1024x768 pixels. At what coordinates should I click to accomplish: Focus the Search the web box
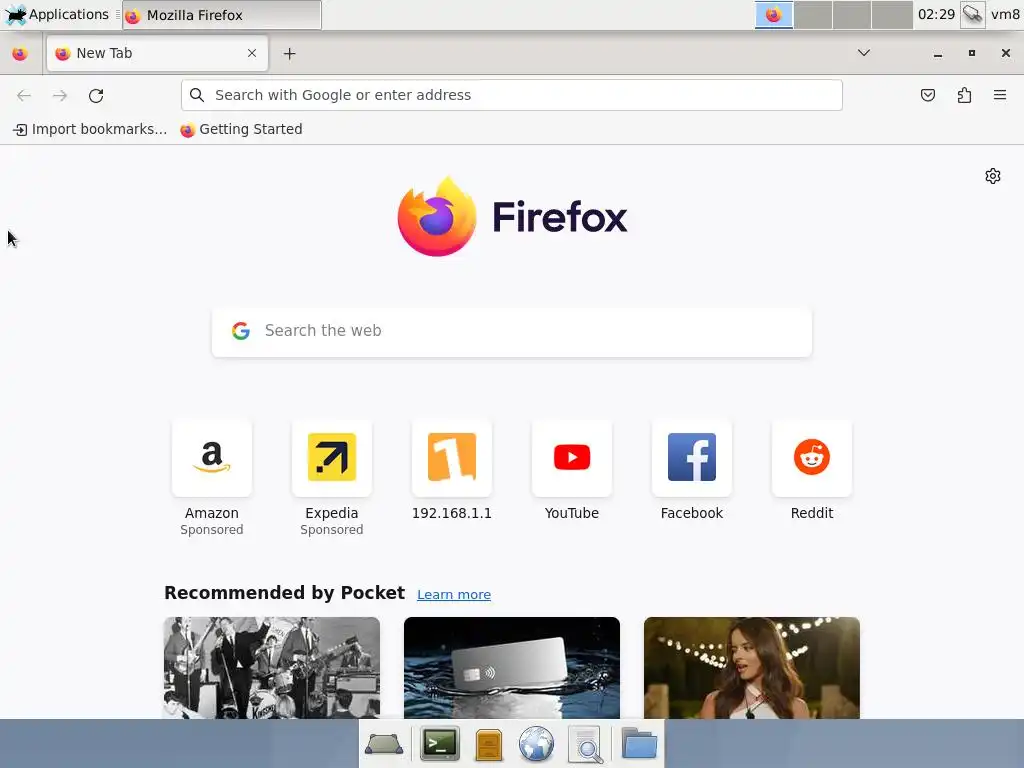pyautogui.click(x=512, y=332)
